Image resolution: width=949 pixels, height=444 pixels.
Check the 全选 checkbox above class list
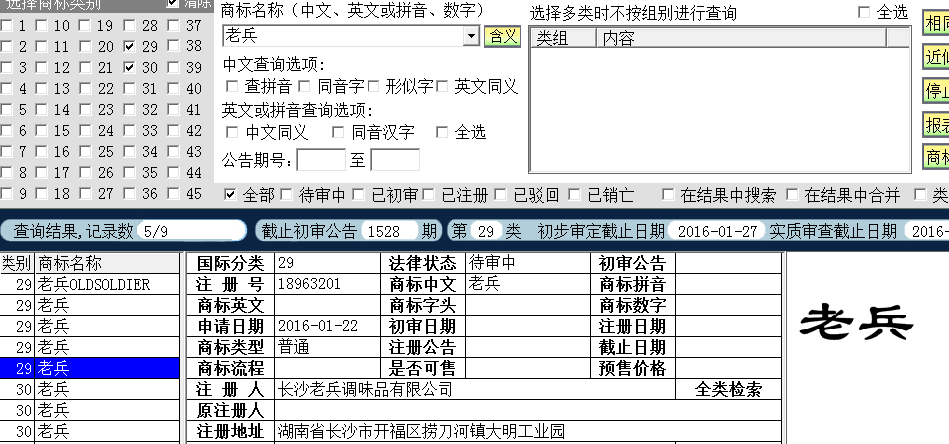click(865, 12)
